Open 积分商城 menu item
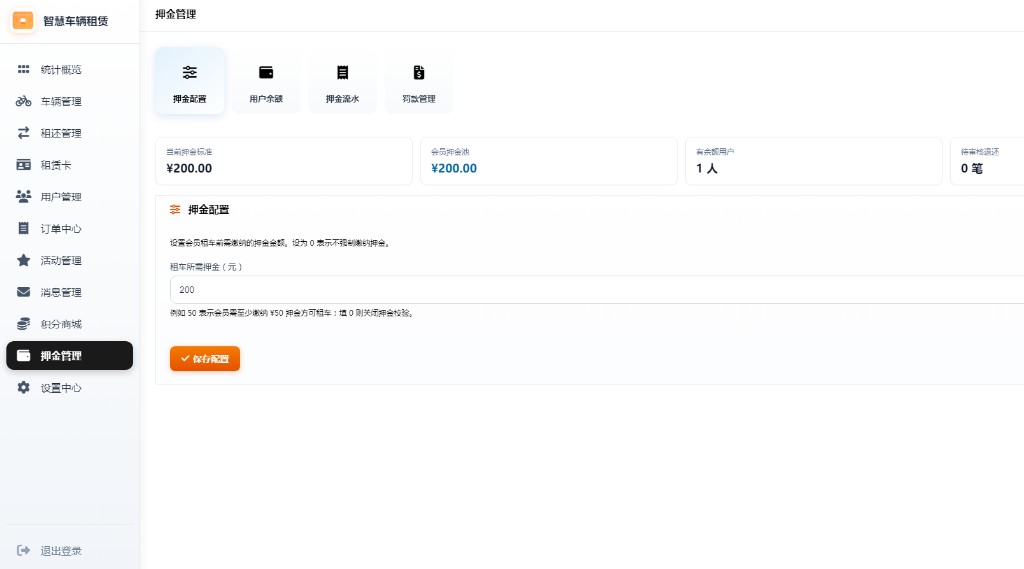 pos(69,324)
